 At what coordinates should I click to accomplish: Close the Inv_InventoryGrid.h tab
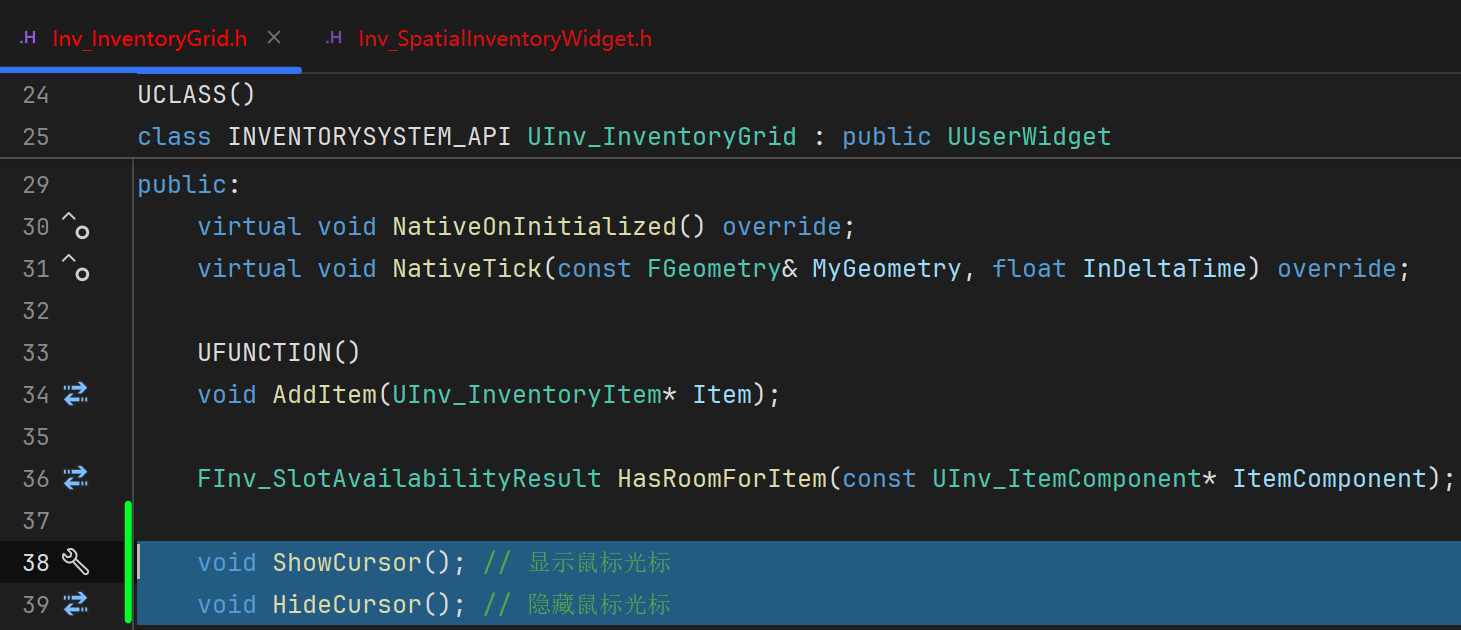click(x=274, y=38)
